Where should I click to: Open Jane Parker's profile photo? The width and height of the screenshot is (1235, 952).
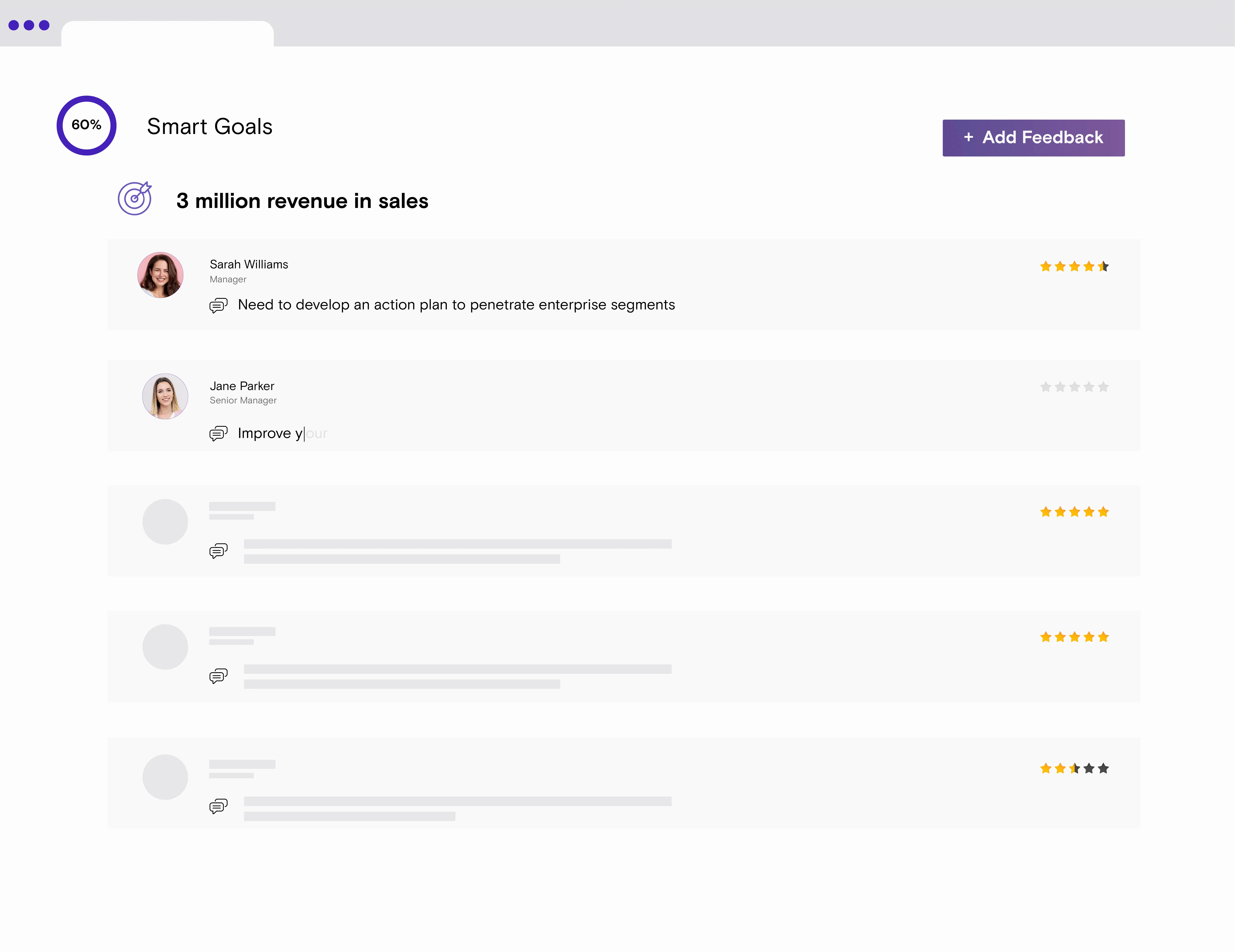(165, 396)
